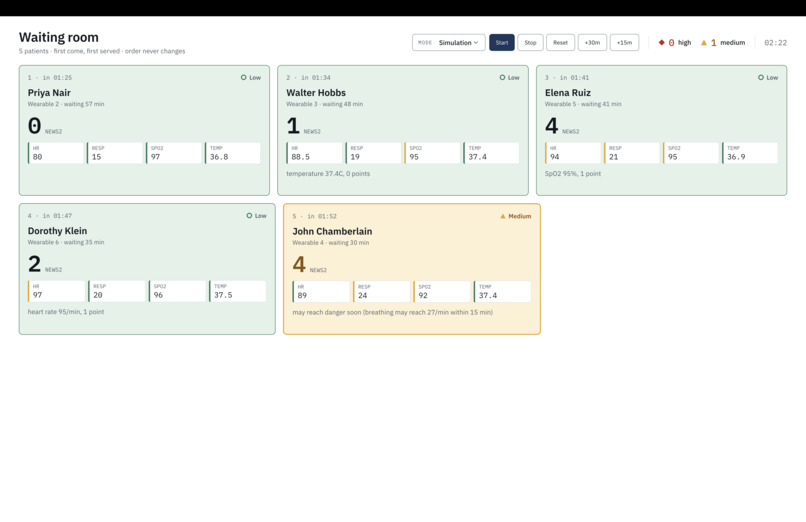This screenshot has height=522, width=806.
Task: Click the '5 · in 01:52' arrival label
Action: (x=315, y=216)
